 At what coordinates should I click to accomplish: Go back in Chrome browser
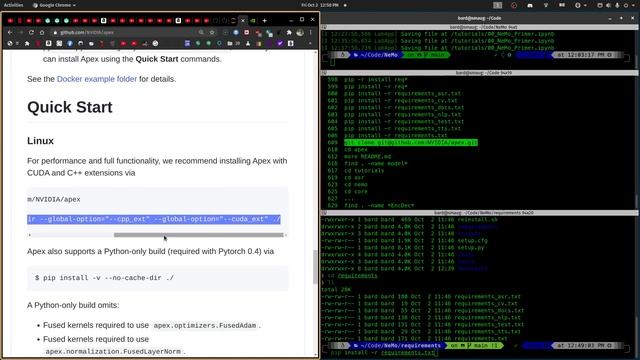10,32
